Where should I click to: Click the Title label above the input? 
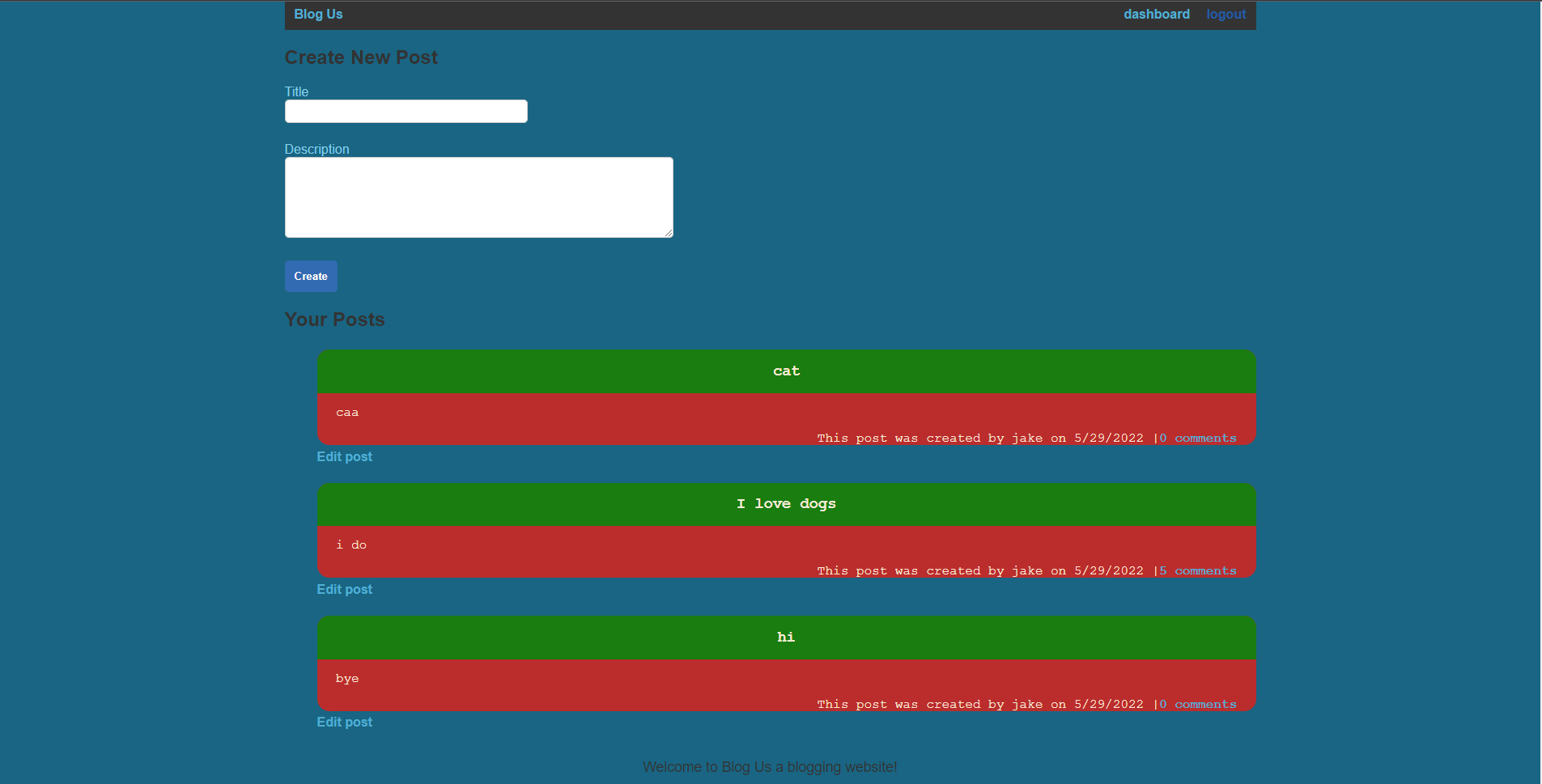coord(296,91)
